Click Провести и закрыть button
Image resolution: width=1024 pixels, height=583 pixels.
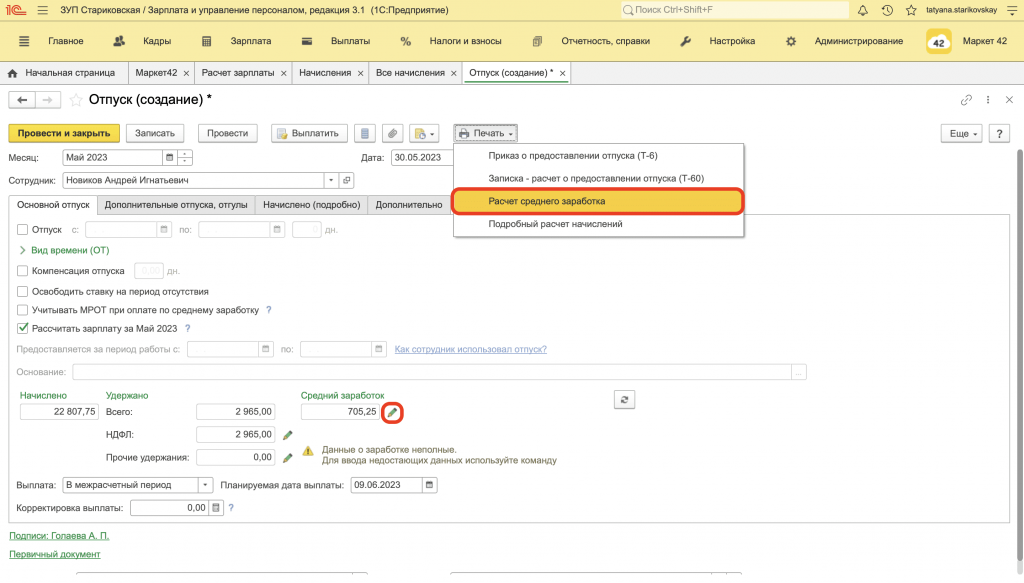(64, 133)
